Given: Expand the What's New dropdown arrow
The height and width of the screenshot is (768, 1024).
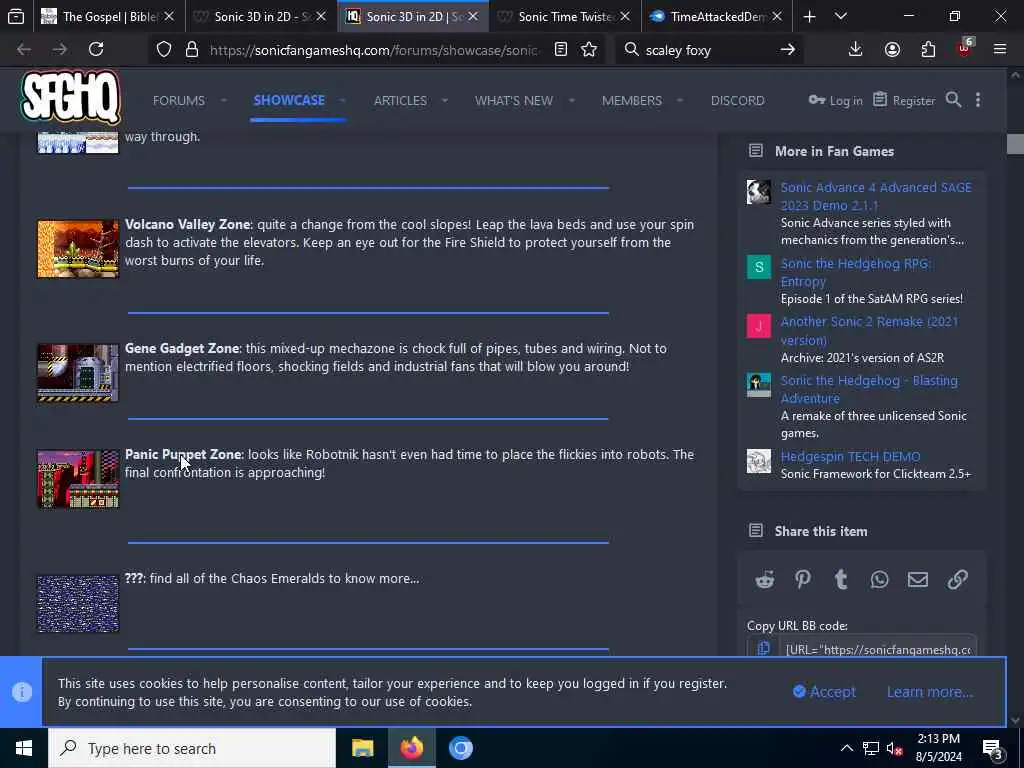Looking at the screenshot, I should point(571,101).
